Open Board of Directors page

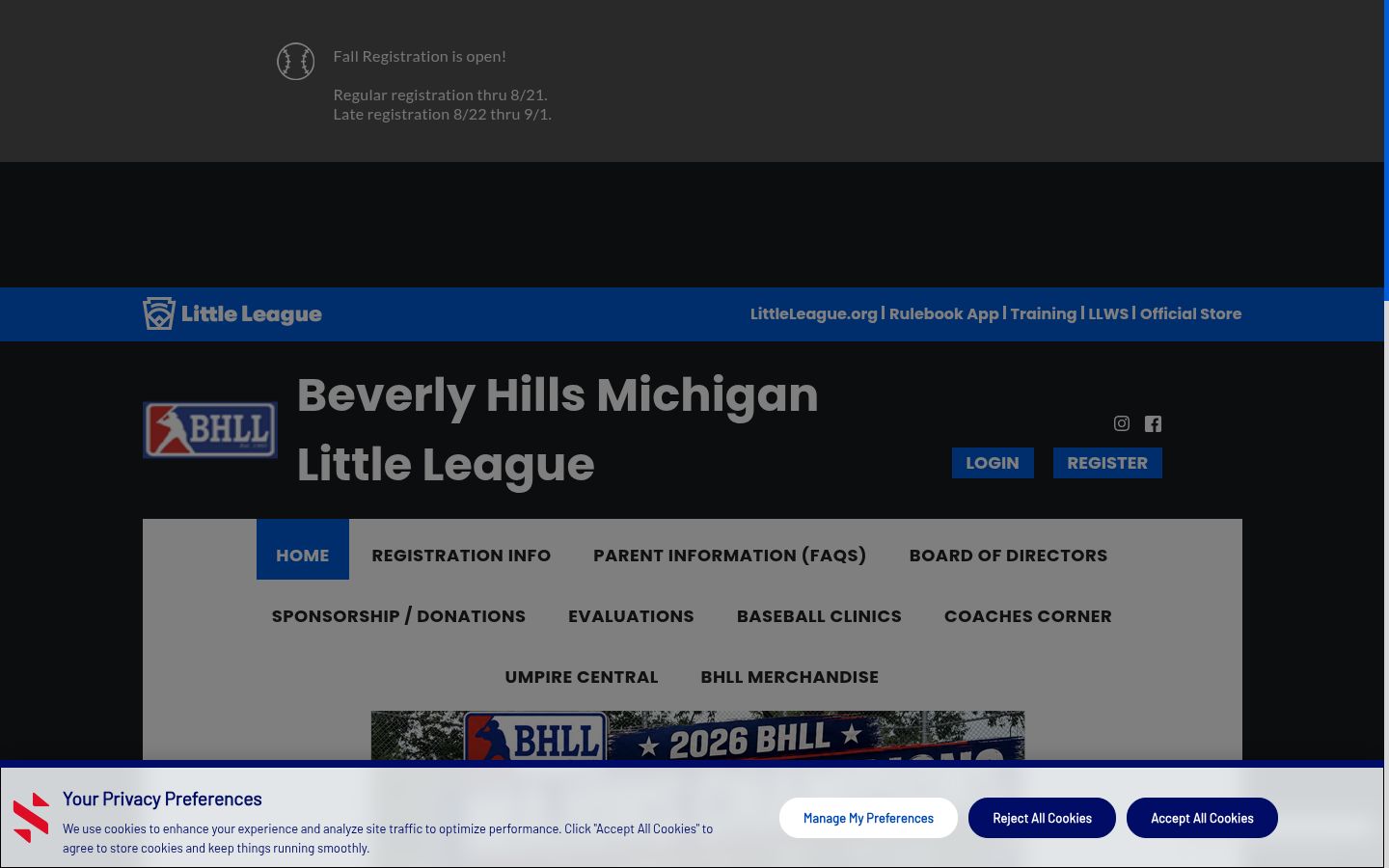pyautogui.click(x=1008, y=555)
